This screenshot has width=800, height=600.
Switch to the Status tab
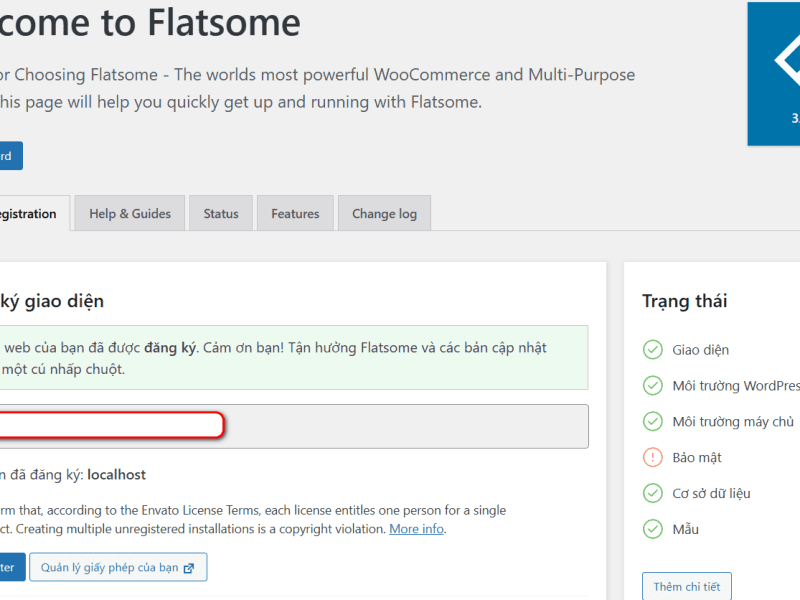tap(221, 213)
